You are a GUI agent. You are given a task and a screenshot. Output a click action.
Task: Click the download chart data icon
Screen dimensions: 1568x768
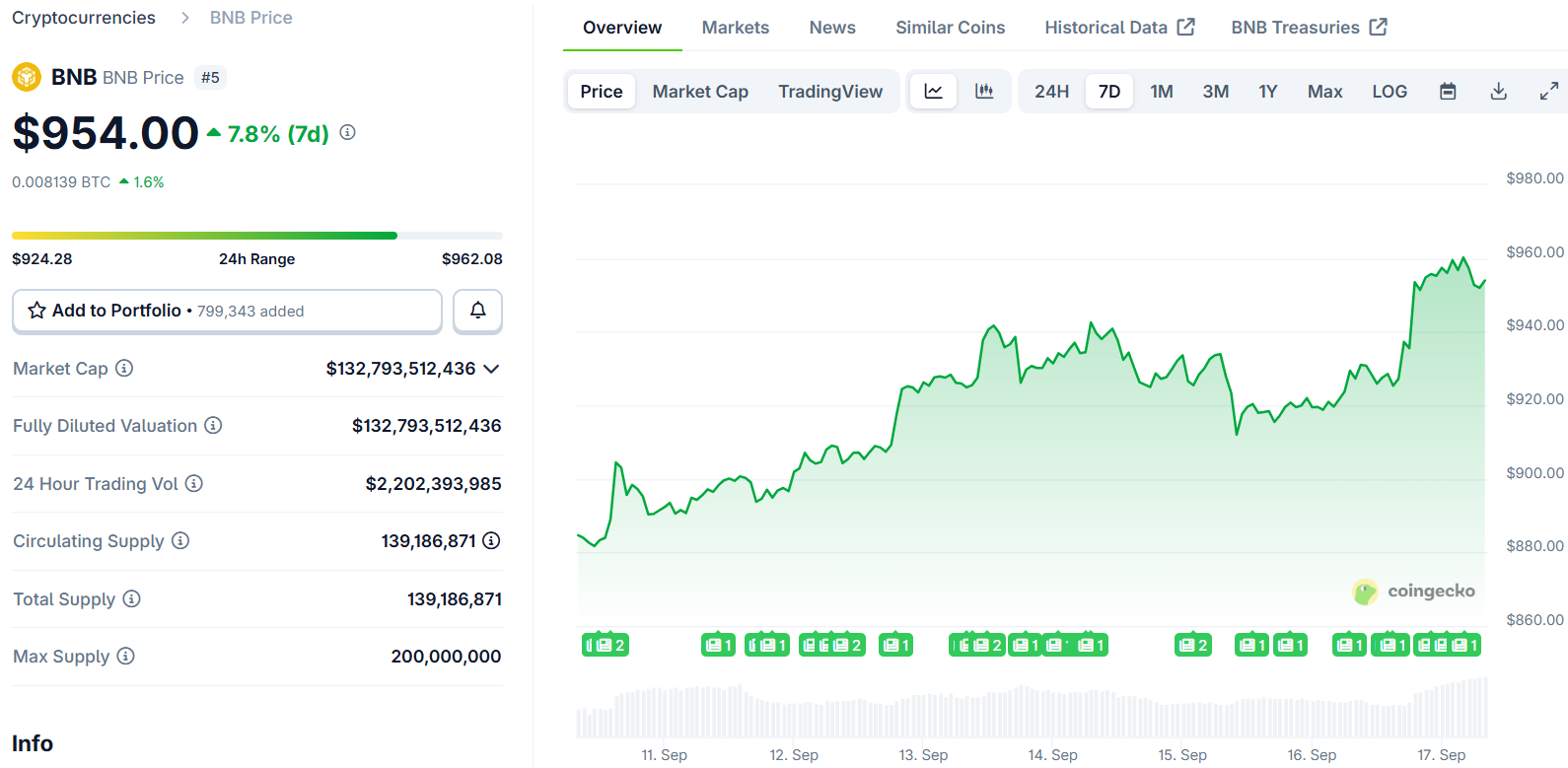(x=1498, y=92)
